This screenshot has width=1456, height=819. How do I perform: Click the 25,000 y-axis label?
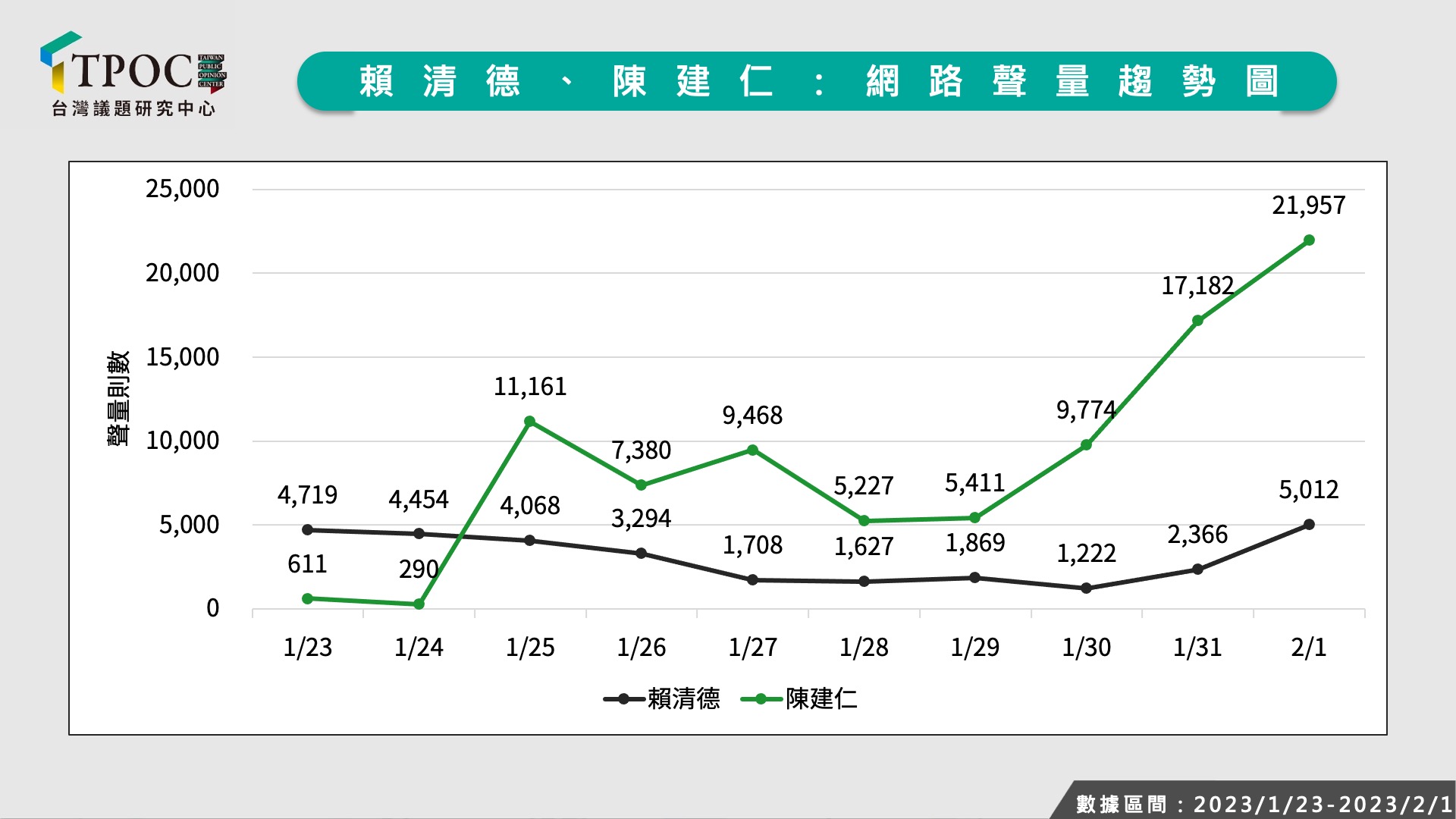[x=182, y=189]
